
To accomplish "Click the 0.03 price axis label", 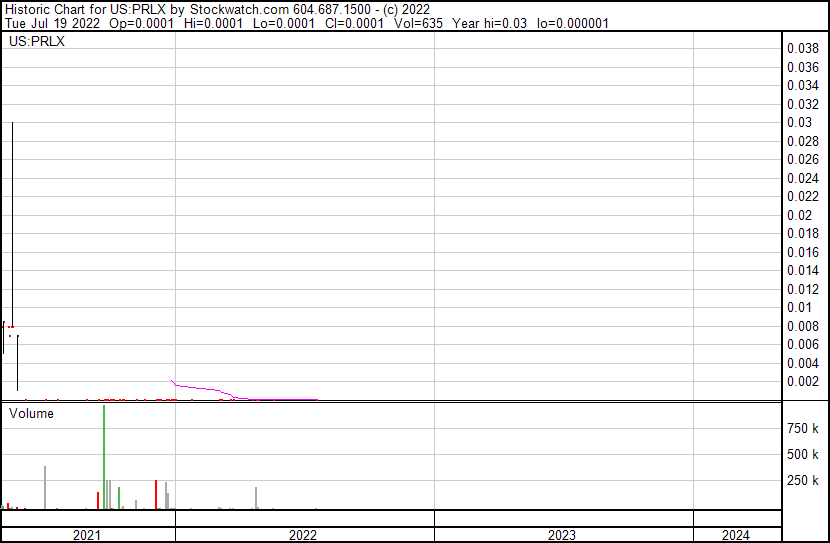I will coord(799,122).
